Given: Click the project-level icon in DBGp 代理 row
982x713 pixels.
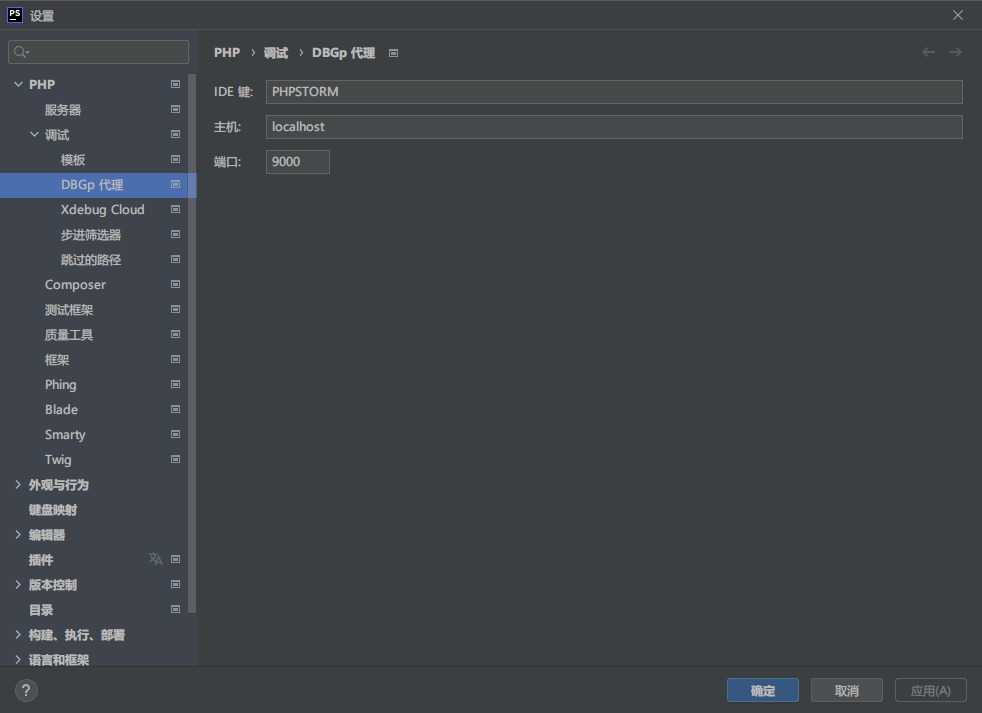Looking at the screenshot, I should pos(175,184).
